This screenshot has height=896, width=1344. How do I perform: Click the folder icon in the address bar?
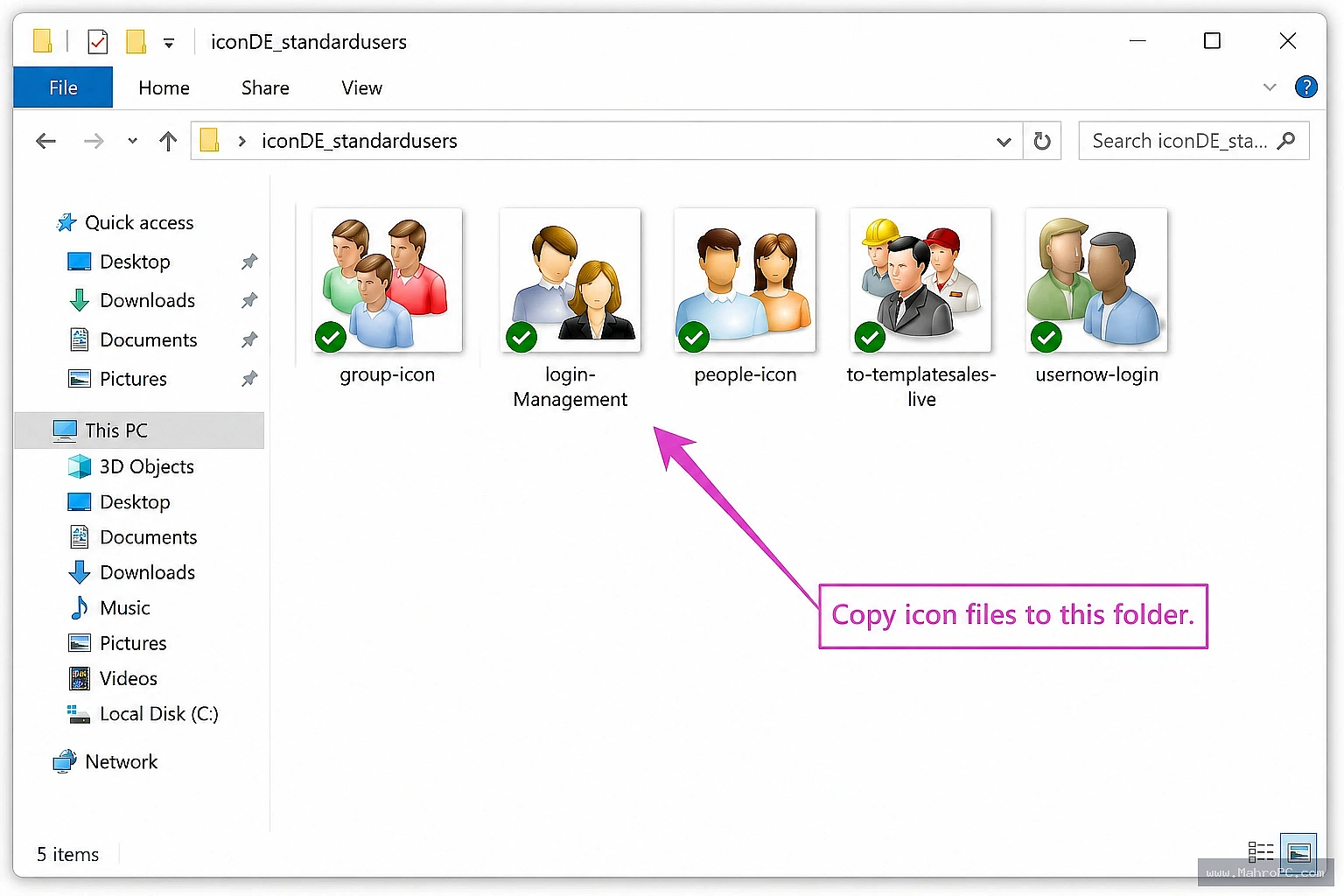coord(210,141)
